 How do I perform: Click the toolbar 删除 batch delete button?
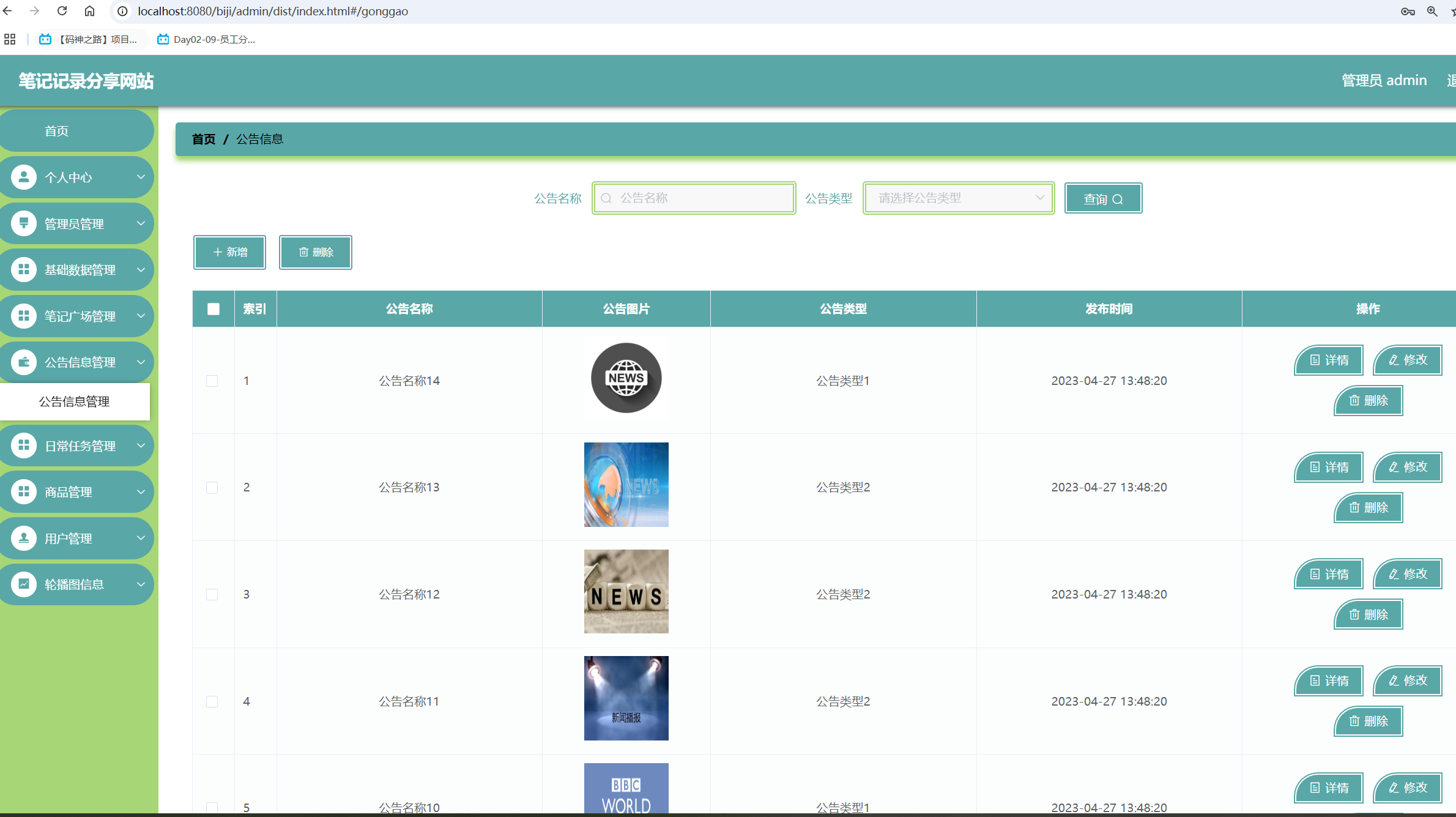(316, 252)
